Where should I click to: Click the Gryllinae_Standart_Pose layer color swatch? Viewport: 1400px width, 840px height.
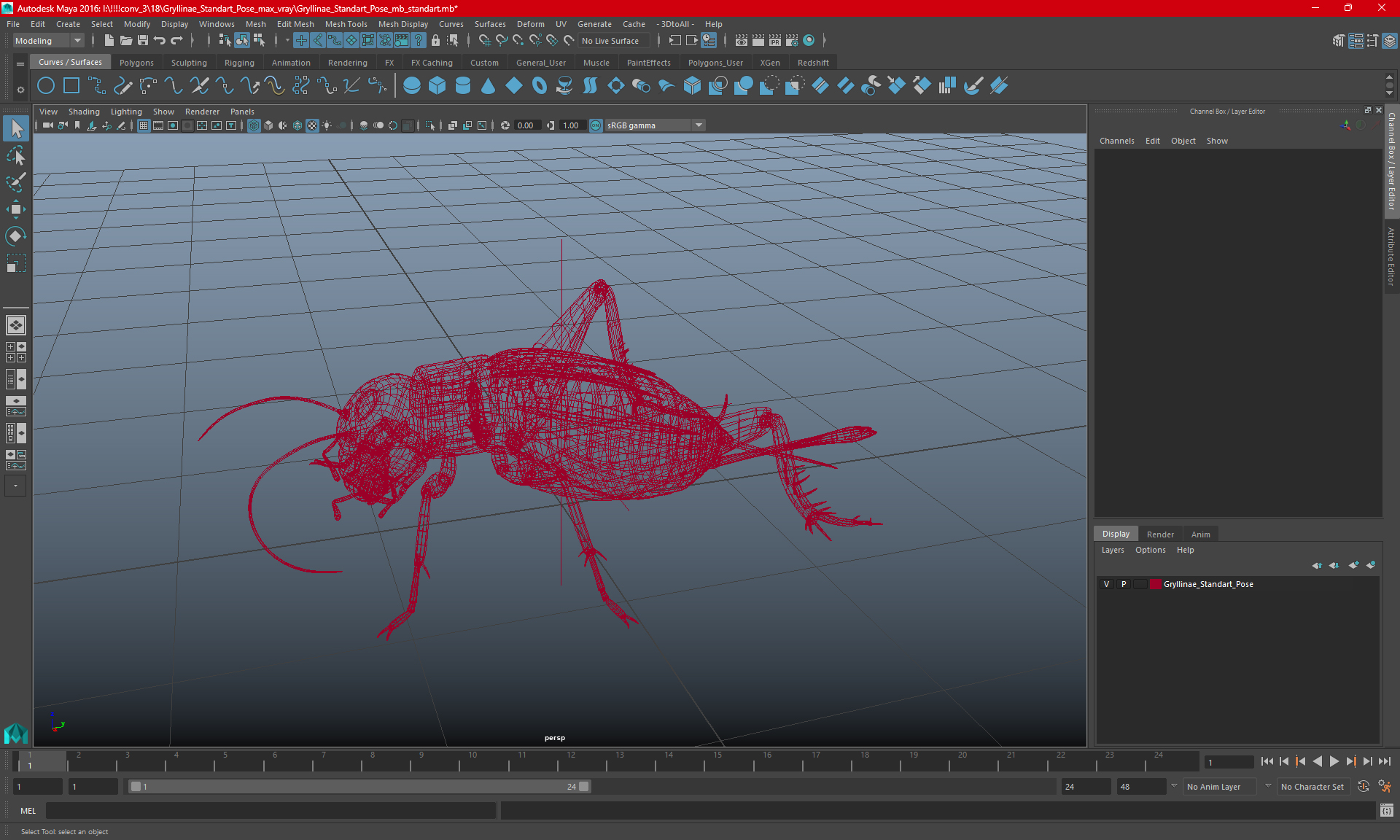(1156, 584)
